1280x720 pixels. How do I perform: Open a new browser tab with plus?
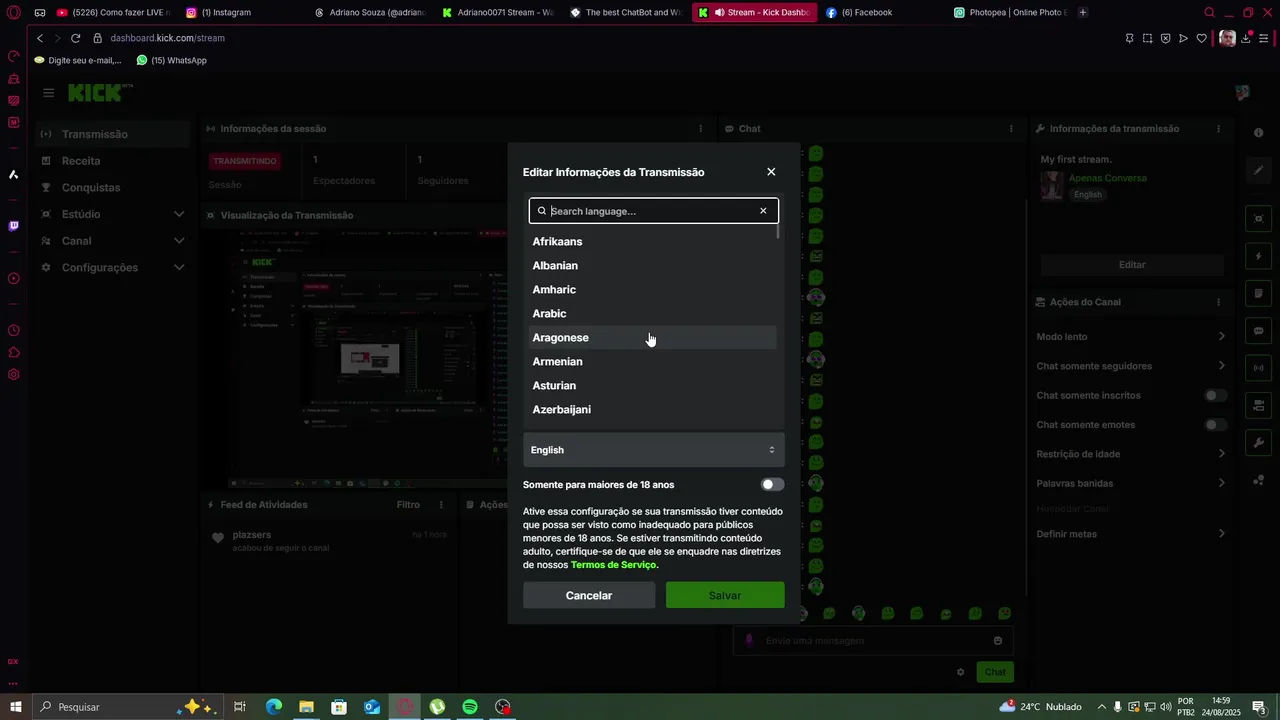tap(1083, 13)
